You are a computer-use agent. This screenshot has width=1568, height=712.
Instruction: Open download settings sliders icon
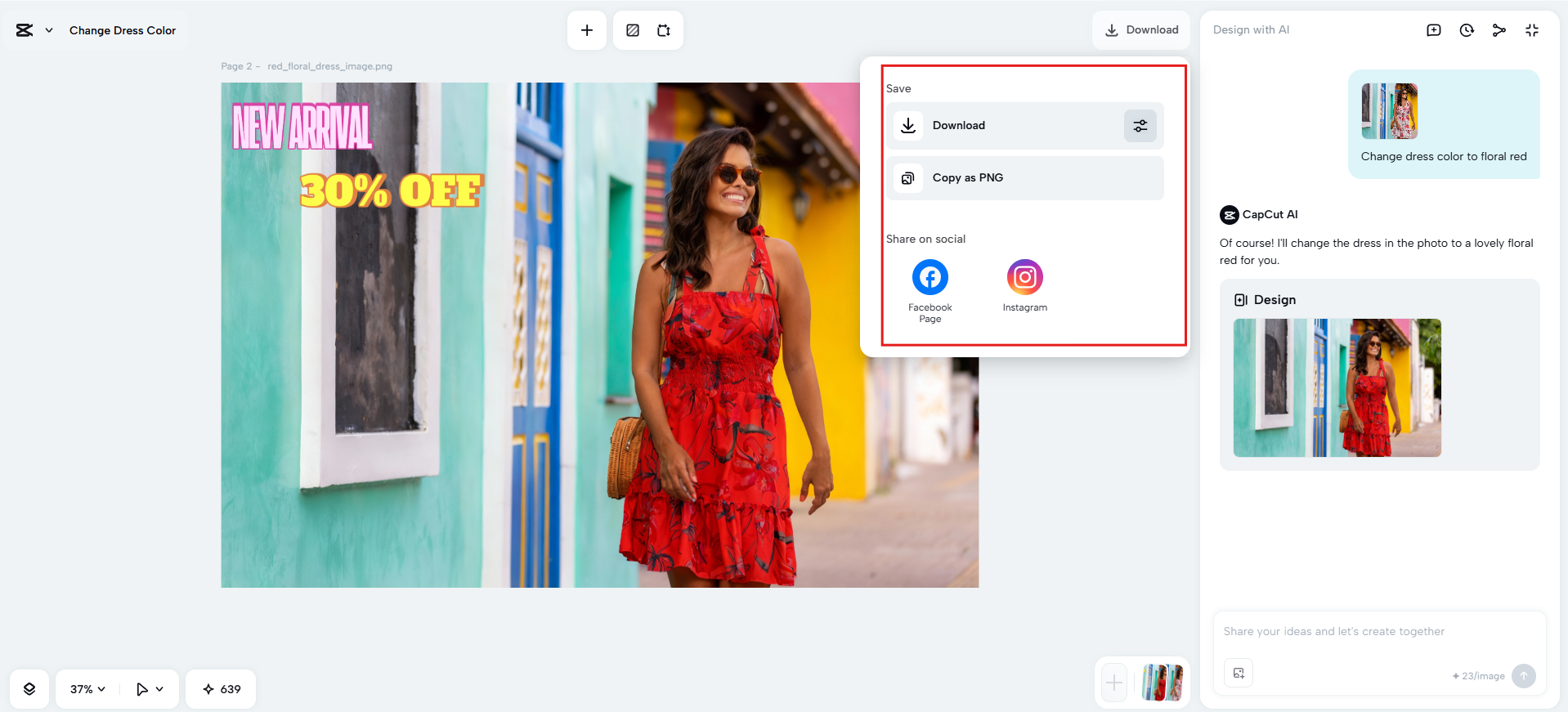(x=1140, y=126)
